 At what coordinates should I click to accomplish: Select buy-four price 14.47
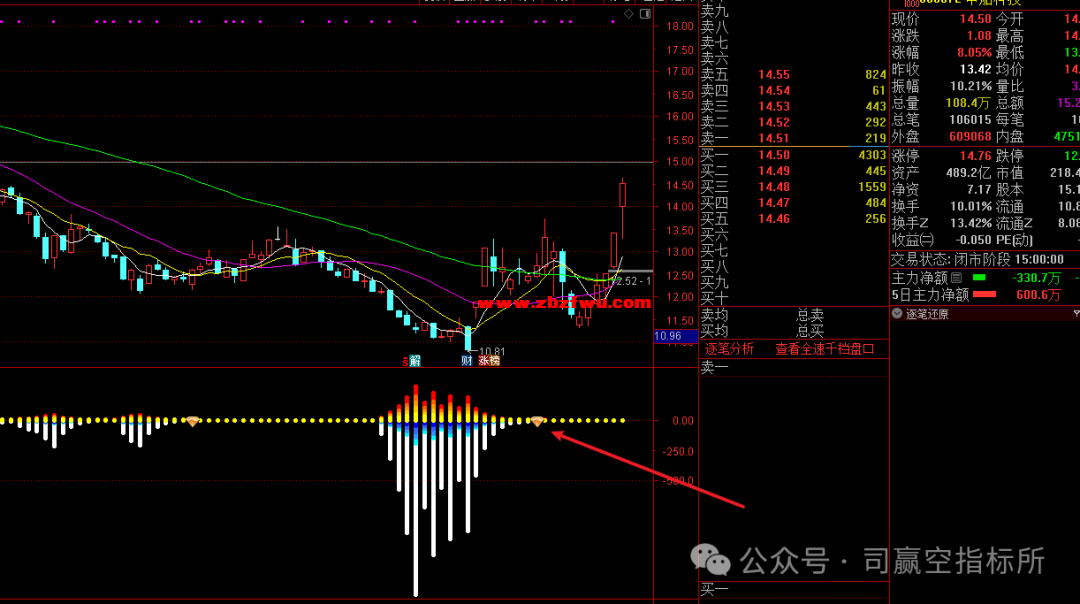(774, 202)
